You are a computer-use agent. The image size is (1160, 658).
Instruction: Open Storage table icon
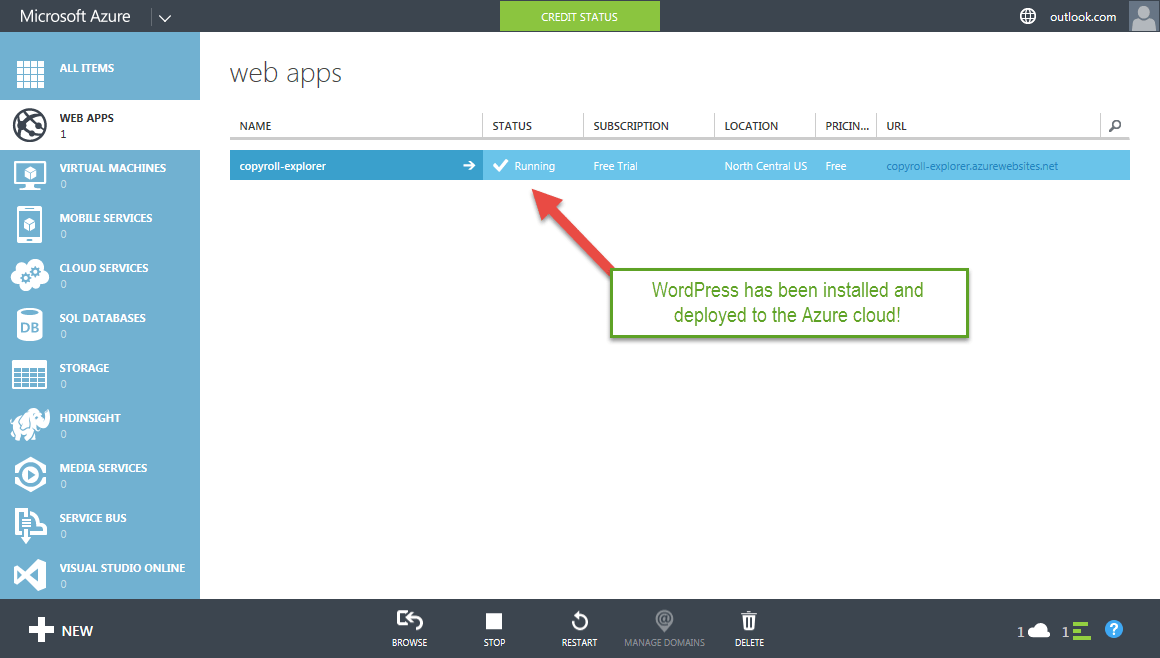pos(30,375)
